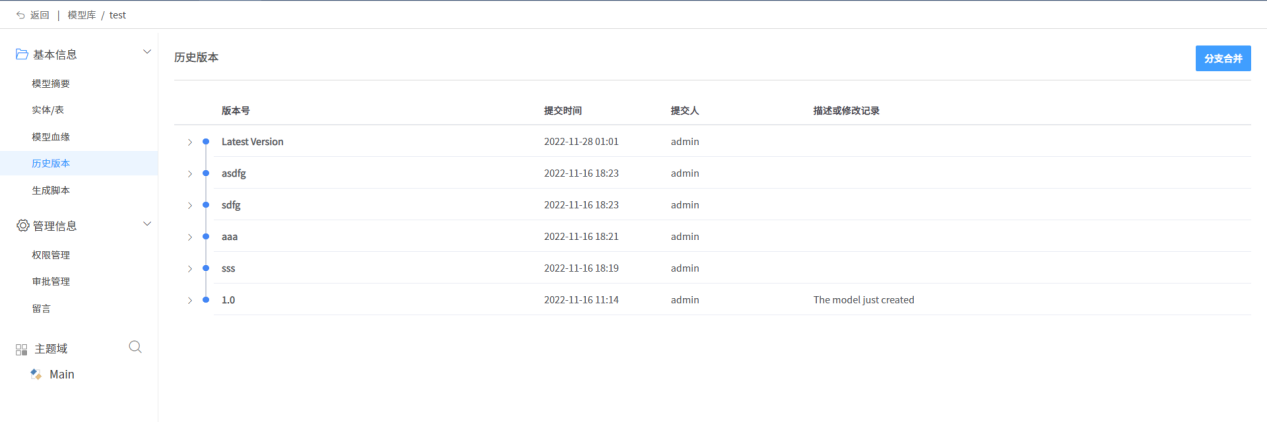Screen dimensions: 1267x422
Task: Click the 主题域 grid icon
Action: [x=22, y=349]
